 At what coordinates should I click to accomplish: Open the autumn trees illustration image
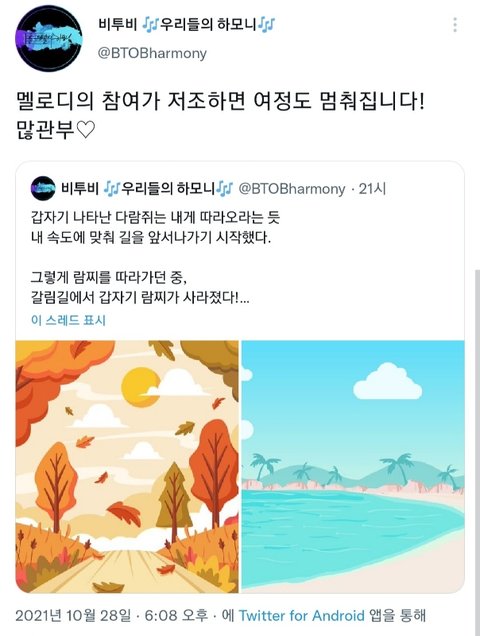point(127,466)
